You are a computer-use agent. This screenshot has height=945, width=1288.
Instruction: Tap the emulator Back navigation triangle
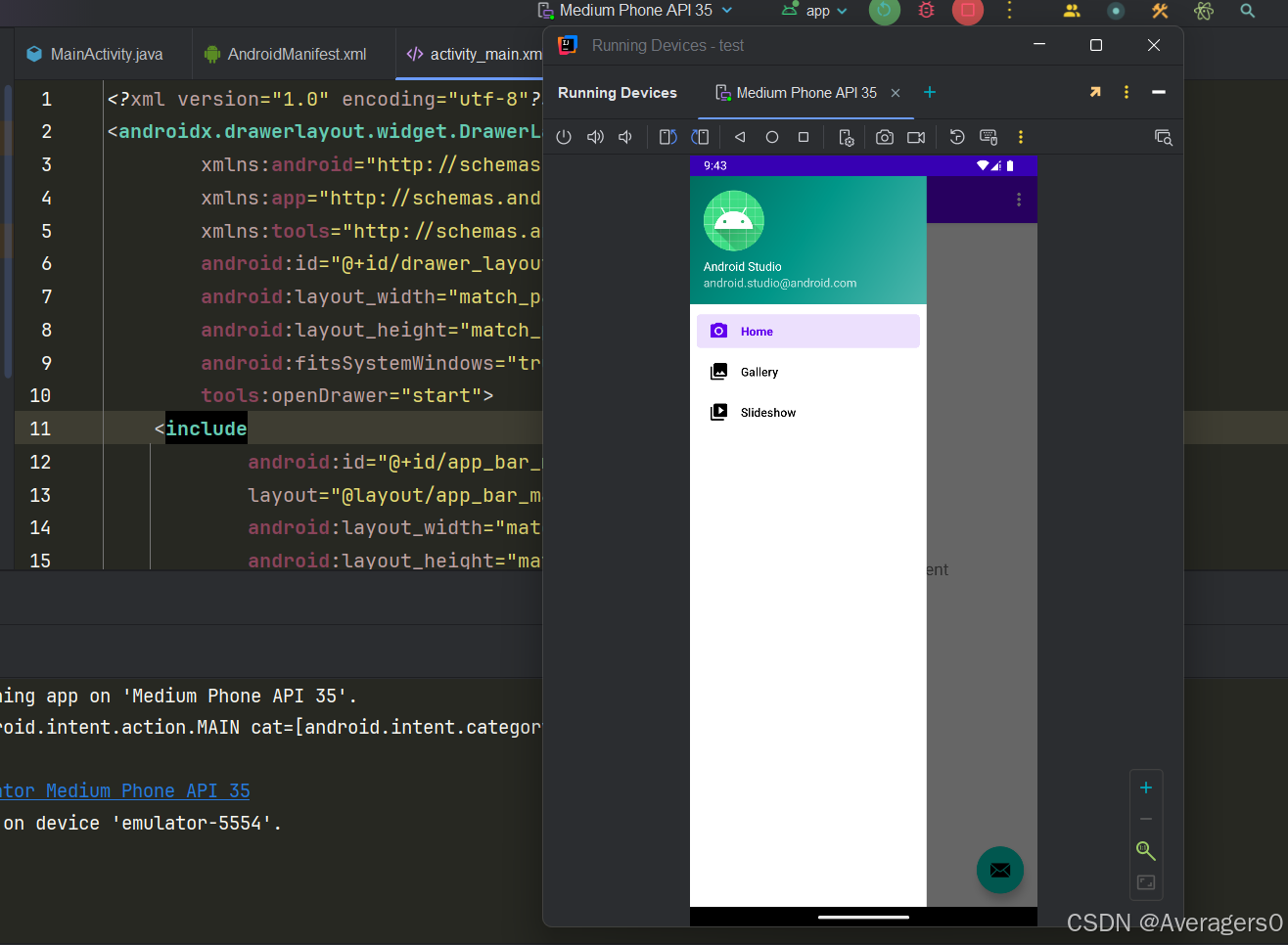pos(740,137)
